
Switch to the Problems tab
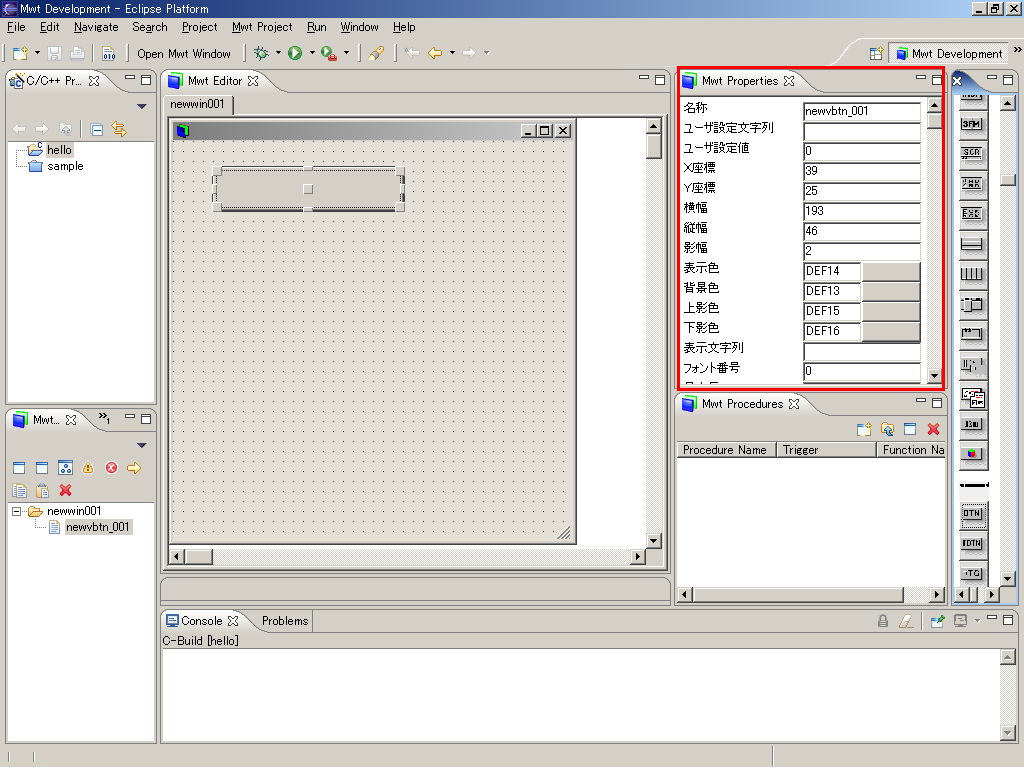[285, 621]
